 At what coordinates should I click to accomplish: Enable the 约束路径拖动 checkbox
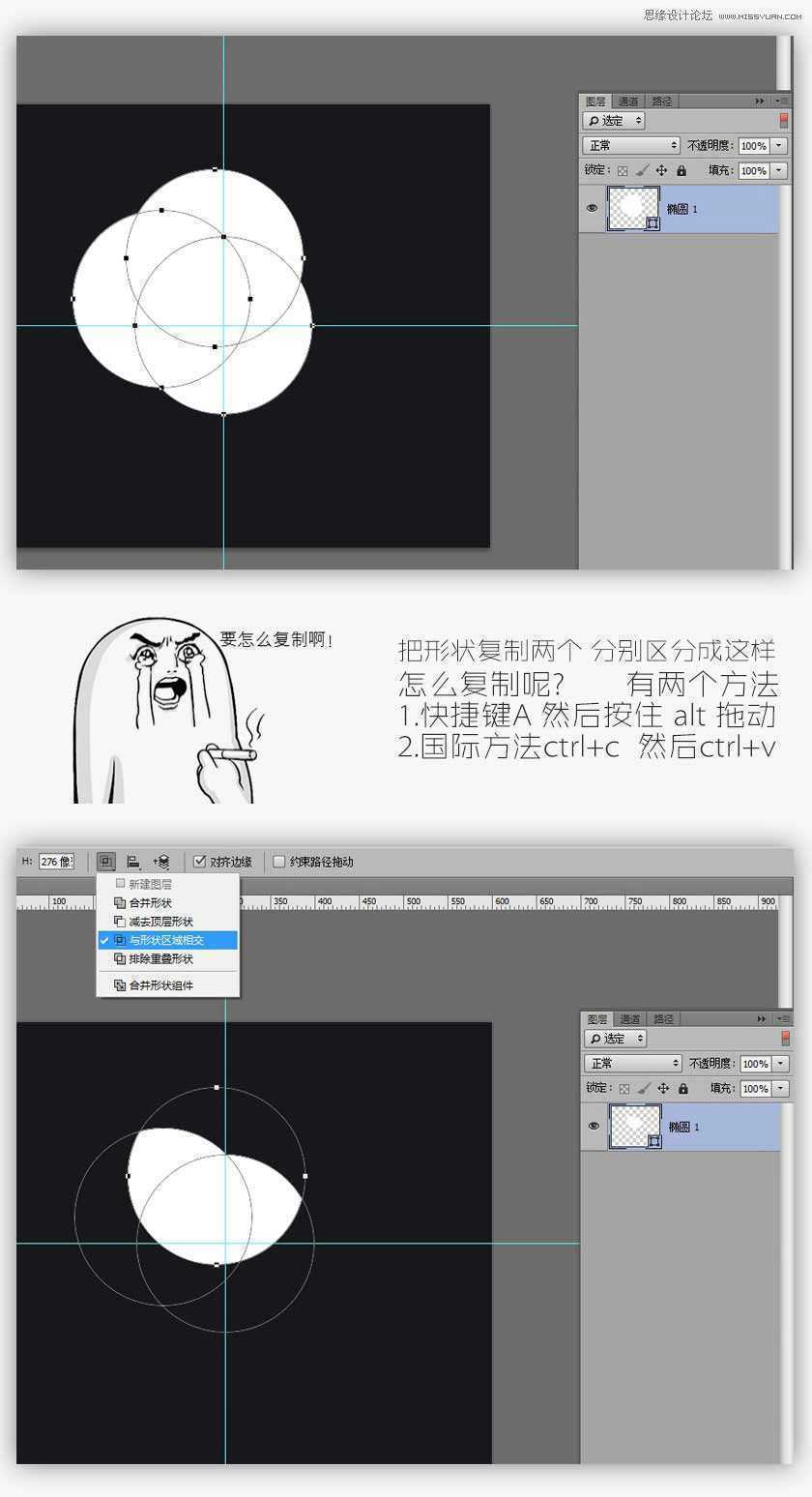pyautogui.click(x=279, y=861)
